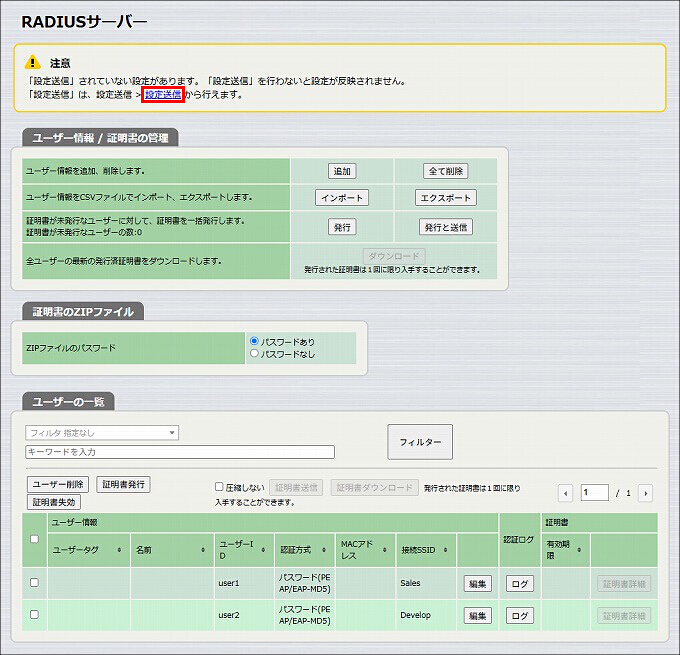Click the page number input field
This screenshot has width=680, height=655.
coord(595,492)
